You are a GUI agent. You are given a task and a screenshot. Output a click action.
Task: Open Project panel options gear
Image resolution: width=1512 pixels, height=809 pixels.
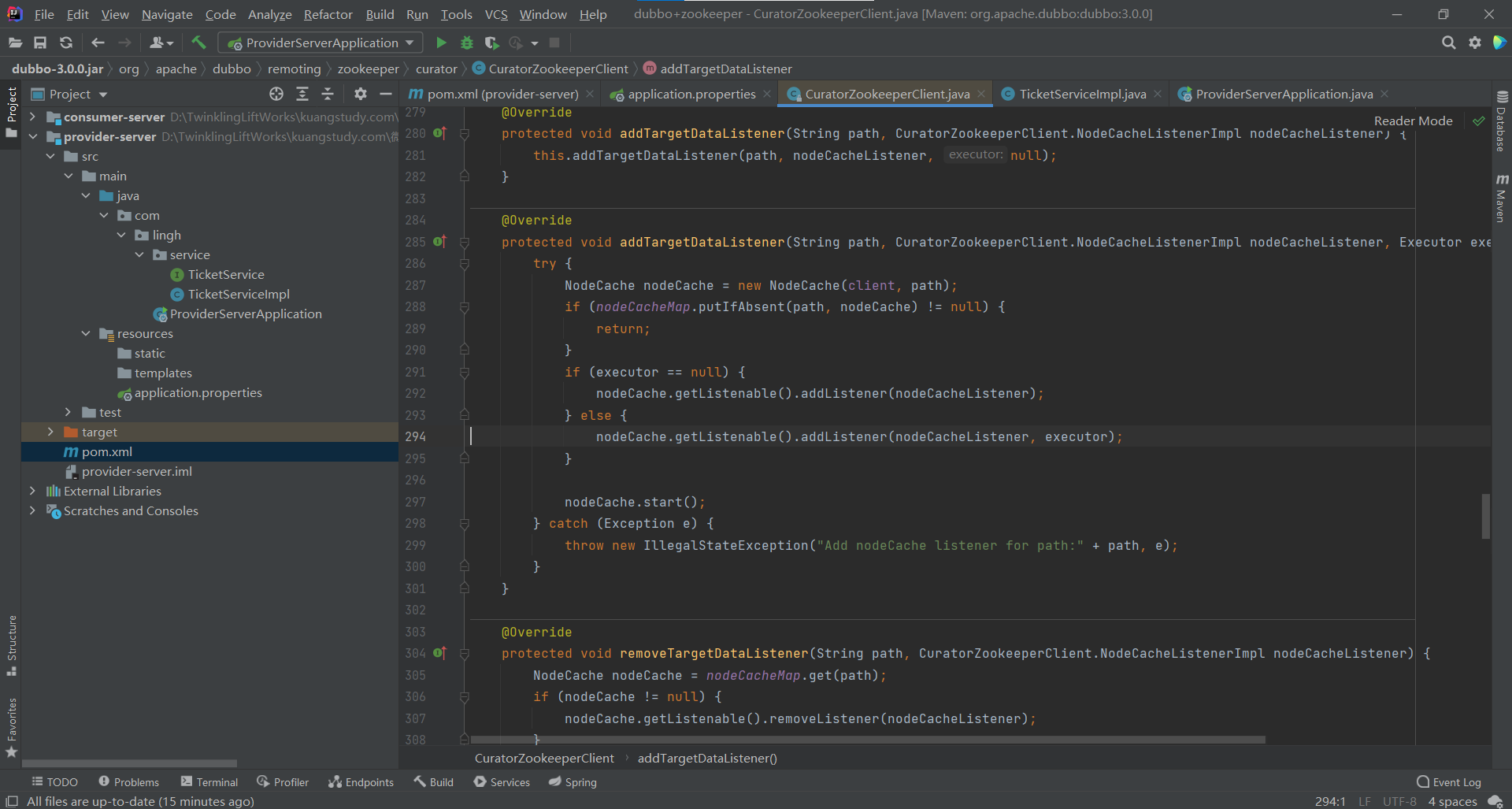pyautogui.click(x=361, y=94)
